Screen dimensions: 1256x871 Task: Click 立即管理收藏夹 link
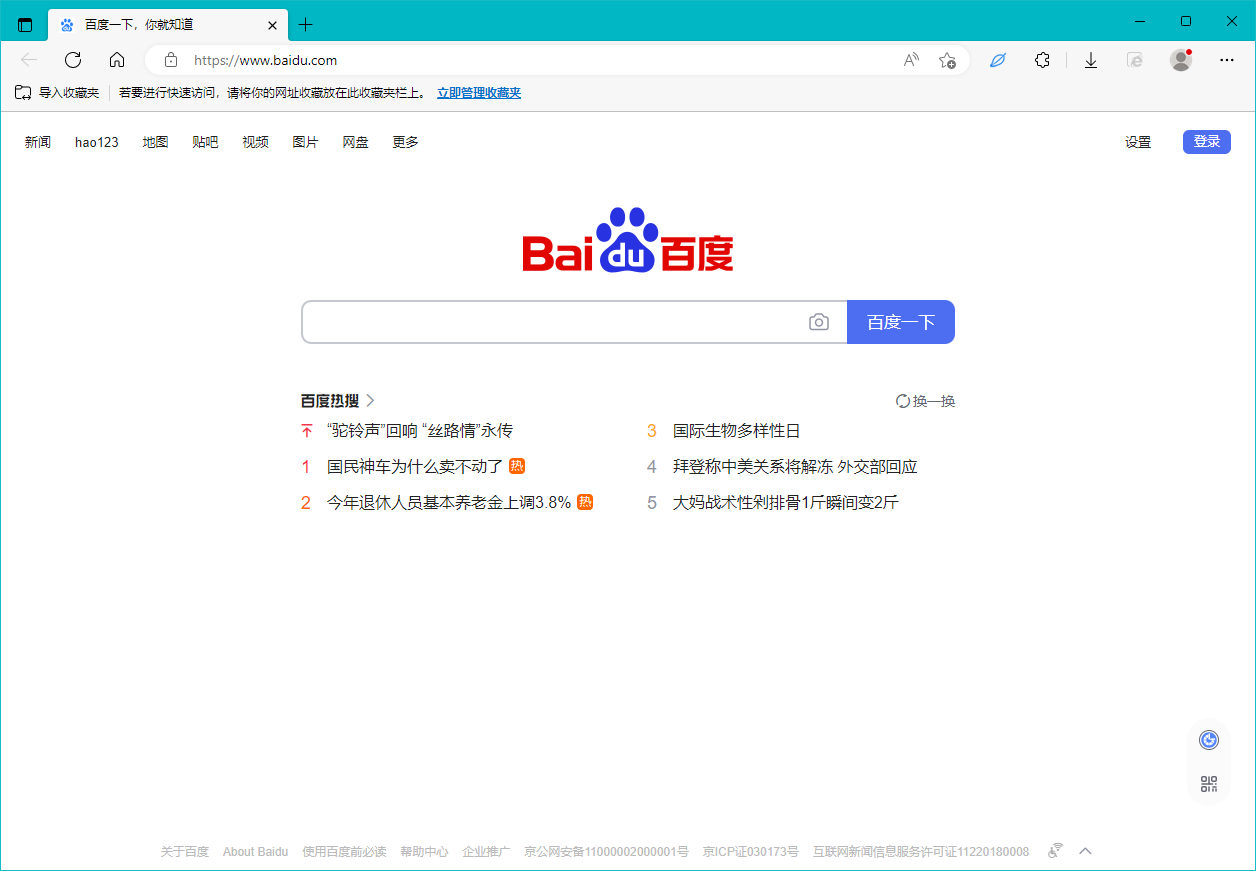479,92
